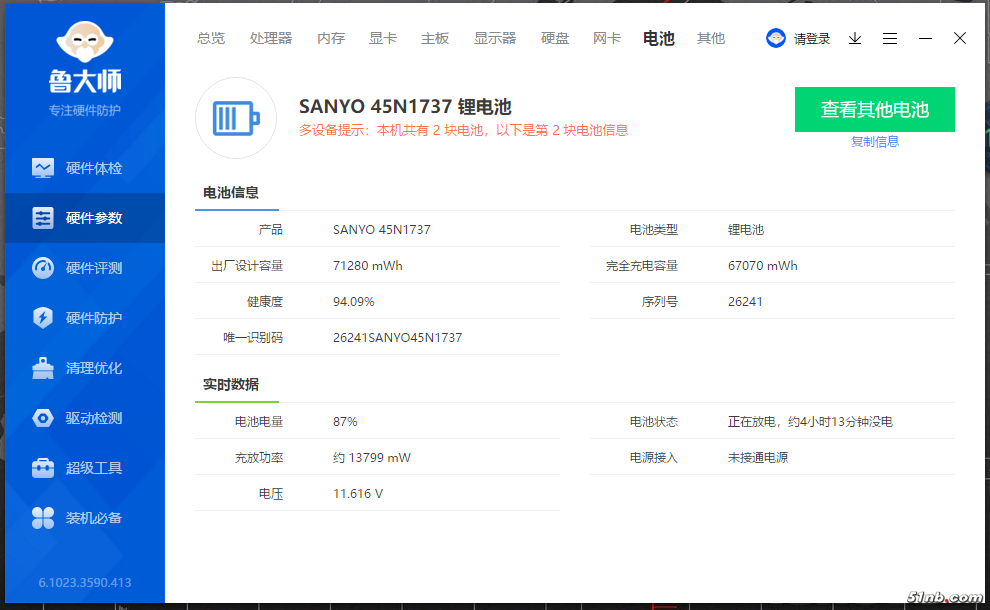
Task: Click the download arrow icon in title bar
Action: (x=855, y=38)
